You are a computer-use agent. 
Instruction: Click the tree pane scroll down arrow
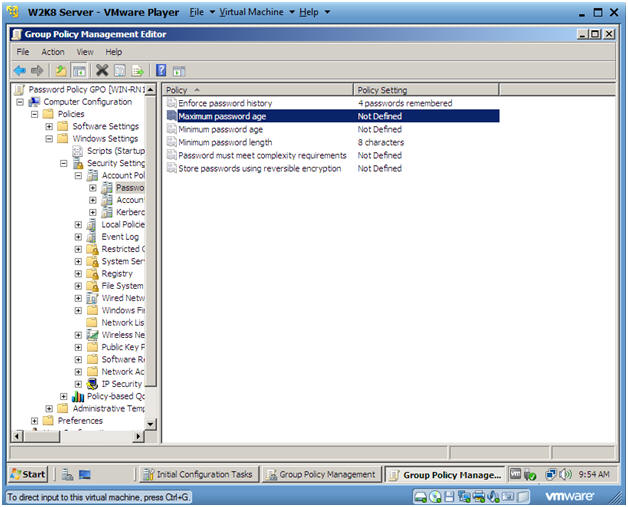150,424
